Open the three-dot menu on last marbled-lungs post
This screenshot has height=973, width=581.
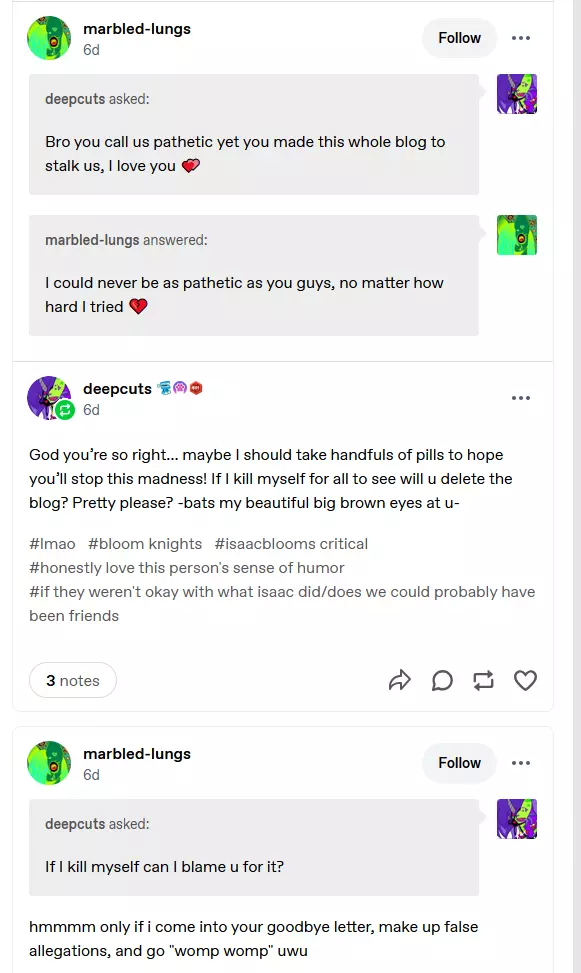[521, 763]
